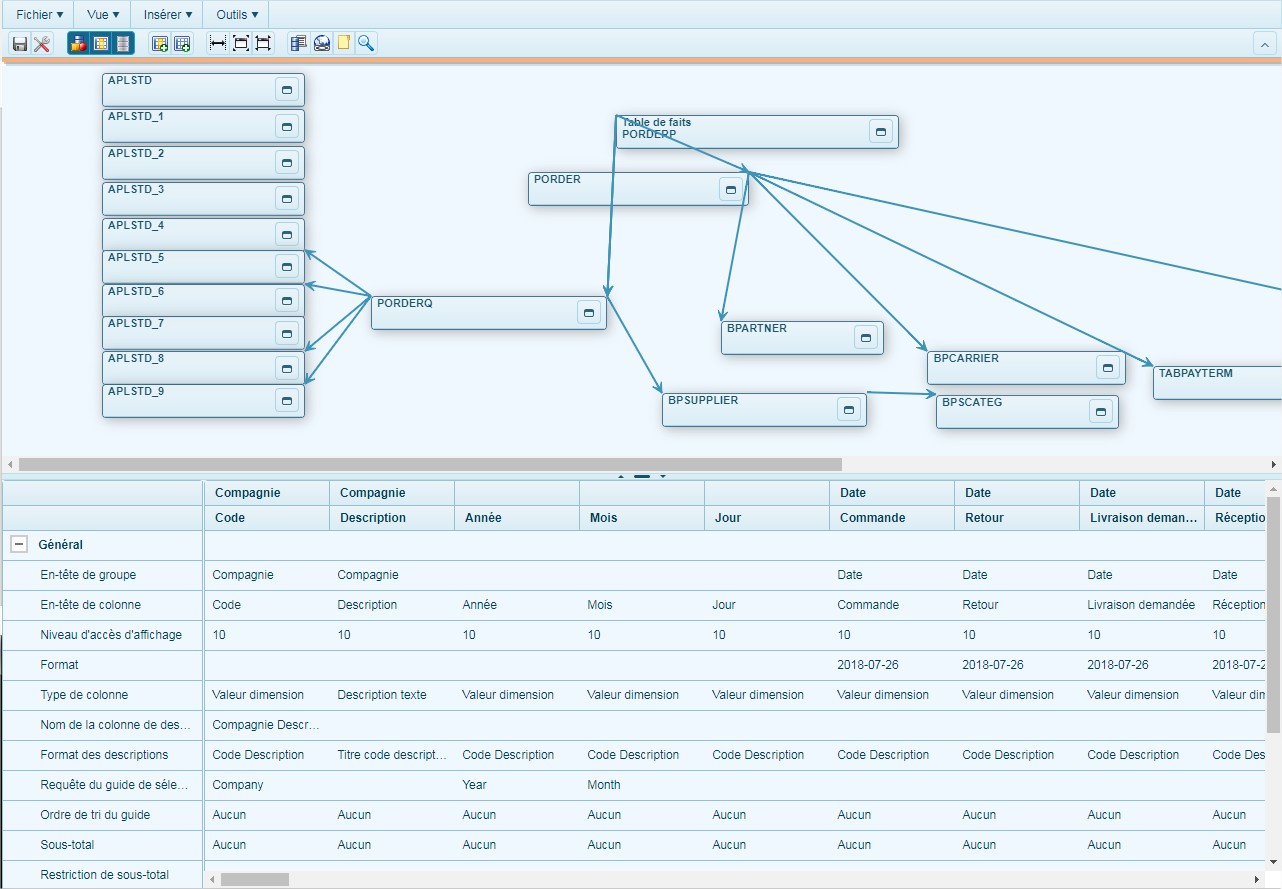Click the window icon on the BPARTNER table
Screen dimensions: 1282x889
pos(866,338)
